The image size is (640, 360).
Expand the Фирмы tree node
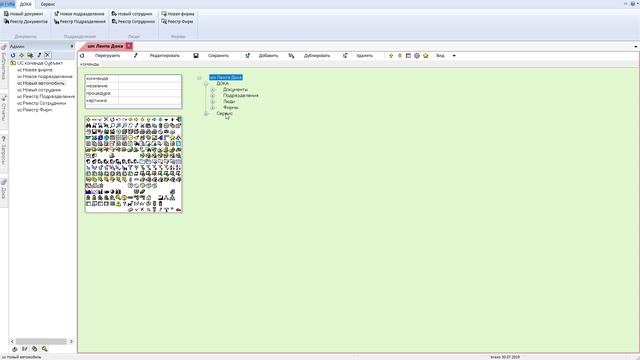(x=213, y=108)
